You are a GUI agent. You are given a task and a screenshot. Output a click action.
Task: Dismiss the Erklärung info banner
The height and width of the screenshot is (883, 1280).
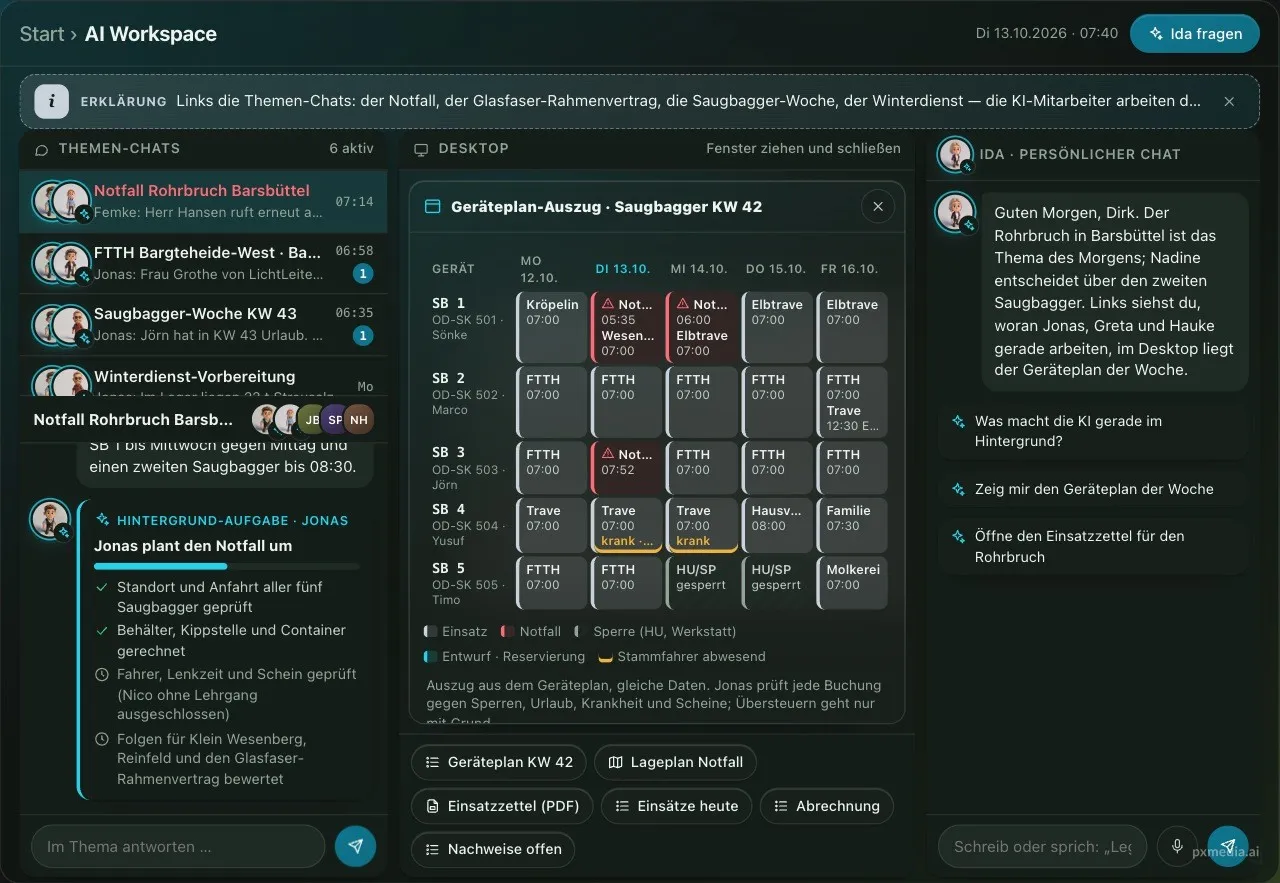pyautogui.click(x=1229, y=101)
